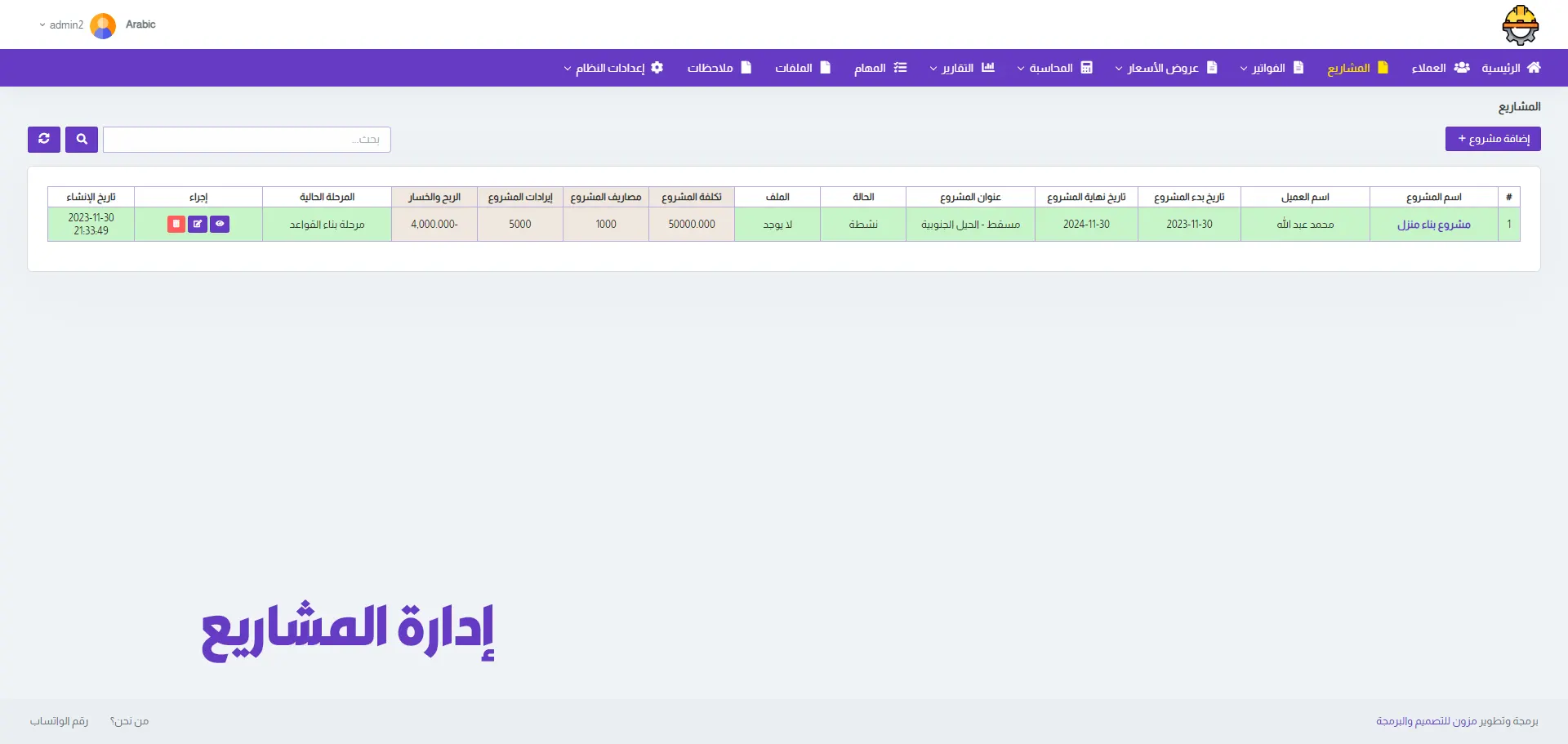This screenshot has width=1568, height=744.
Task: Expand the التقارير reports dropdown
Action: [961, 68]
